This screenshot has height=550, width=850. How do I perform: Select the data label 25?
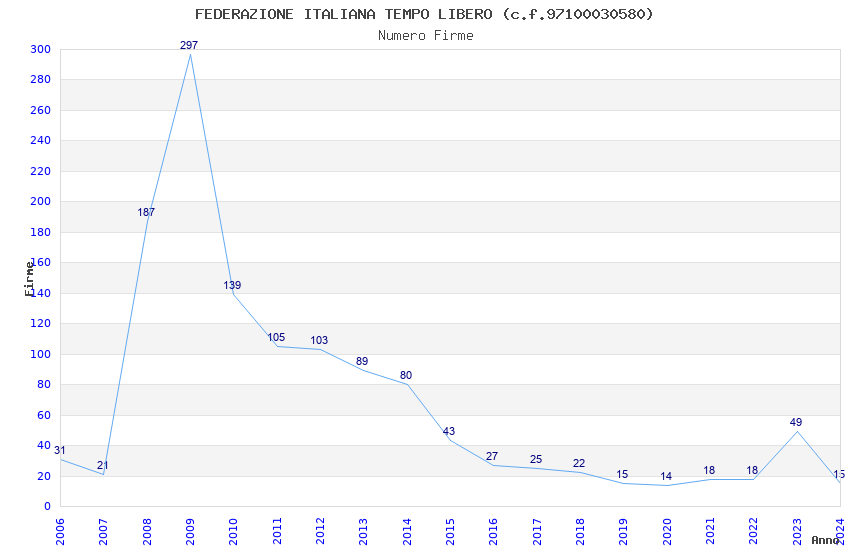(x=536, y=460)
